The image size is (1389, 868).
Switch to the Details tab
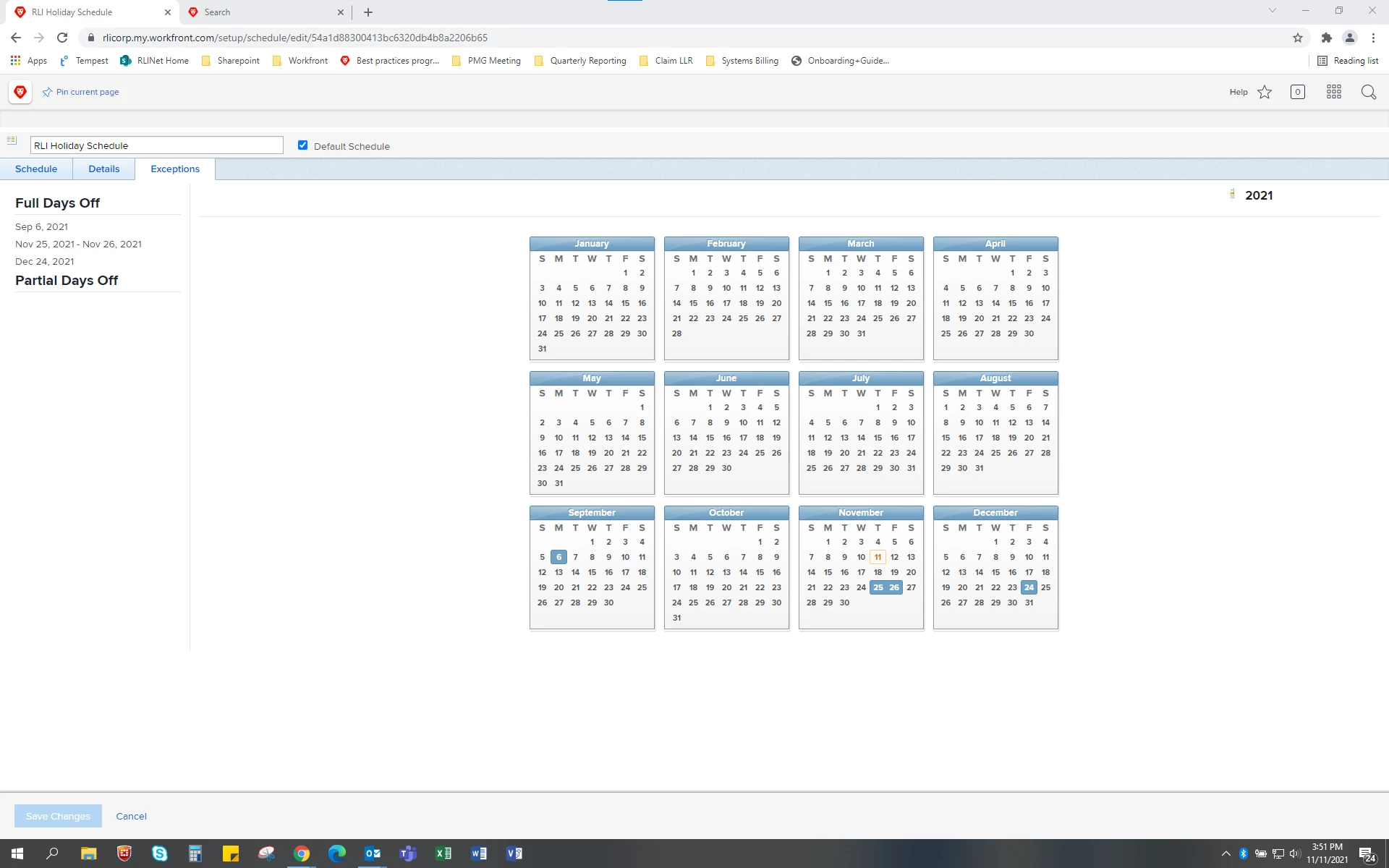[x=103, y=169]
